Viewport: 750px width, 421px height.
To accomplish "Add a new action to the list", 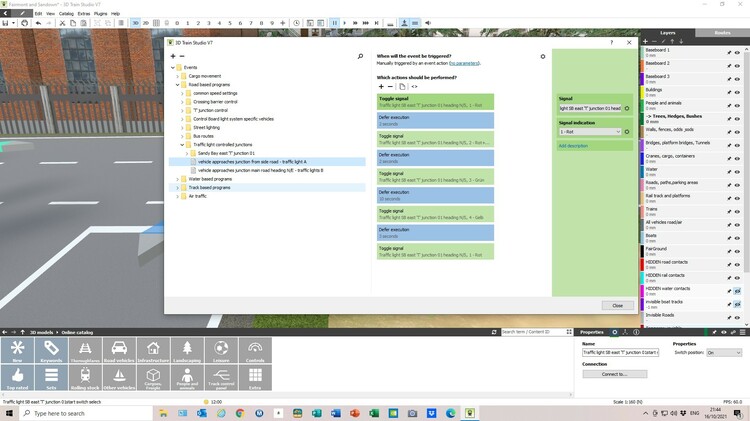I will click(381, 87).
